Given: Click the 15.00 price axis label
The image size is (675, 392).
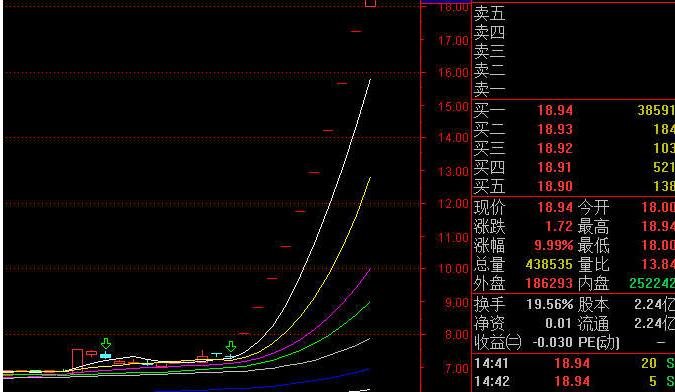Looking at the screenshot, I should pos(453,106).
